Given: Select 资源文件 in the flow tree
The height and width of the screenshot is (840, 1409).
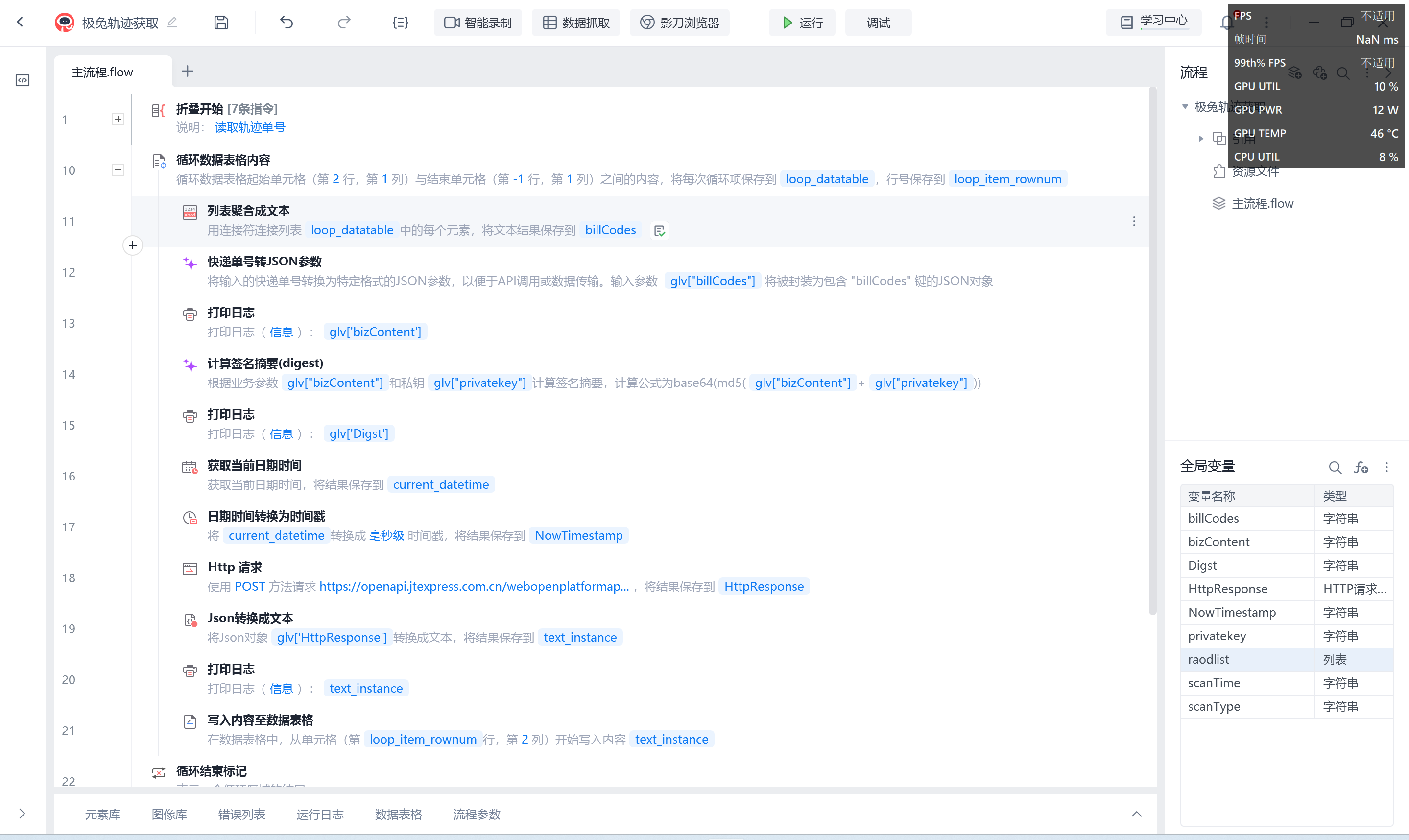Looking at the screenshot, I should point(1255,171).
